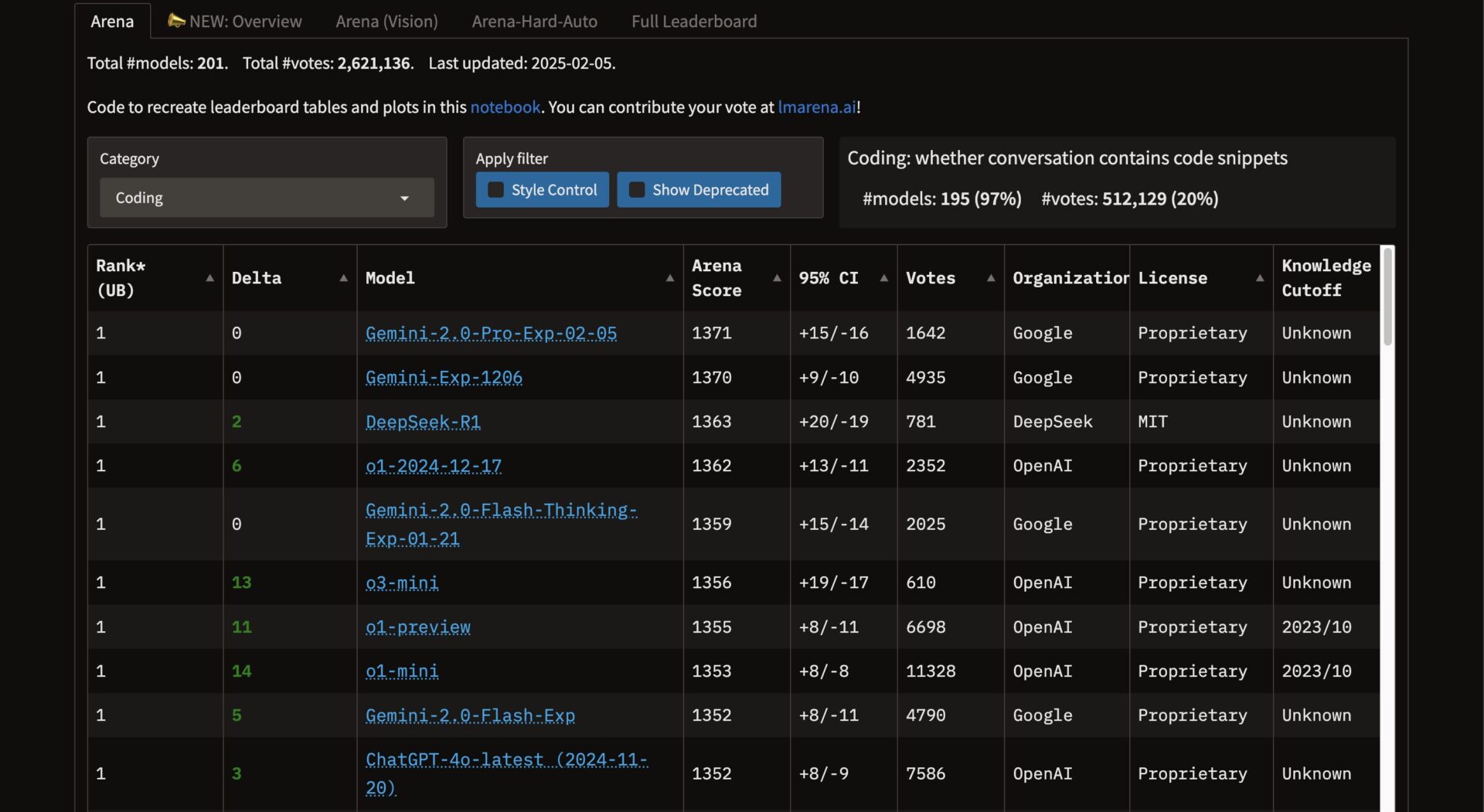Switch to the Arena (Vision) tab
The image size is (1484, 812).
386,22
